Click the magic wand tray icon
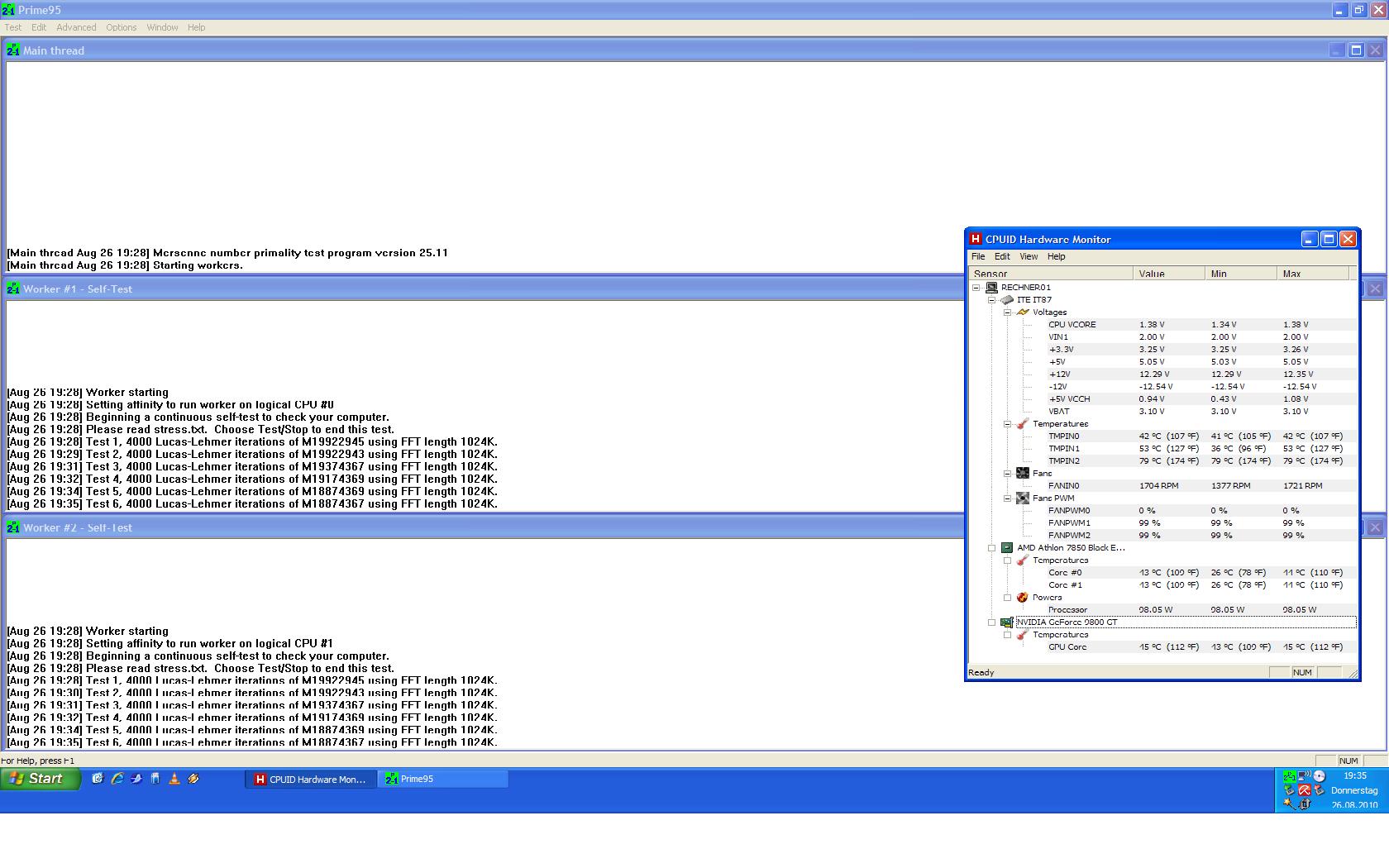 point(1289,804)
